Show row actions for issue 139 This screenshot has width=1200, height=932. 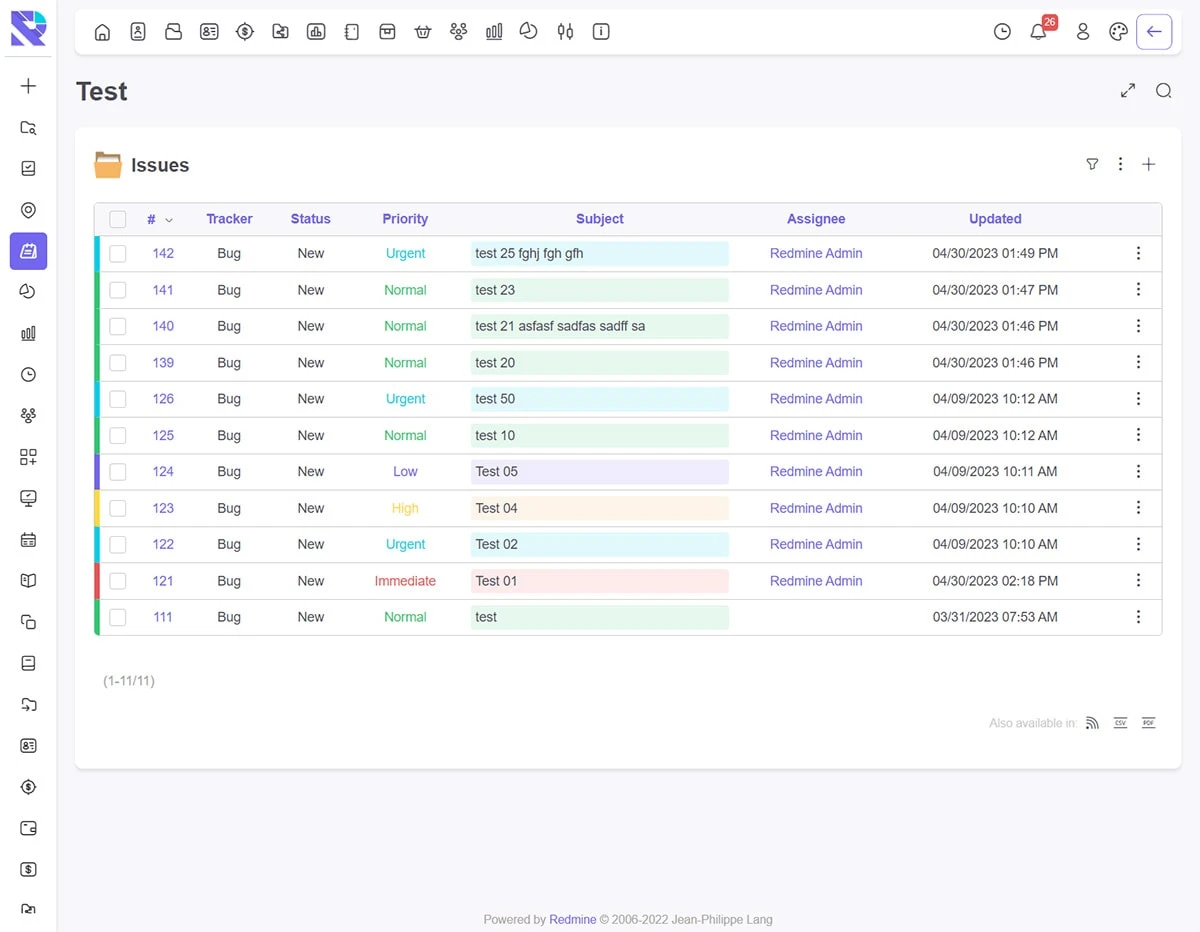pos(1138,363)
